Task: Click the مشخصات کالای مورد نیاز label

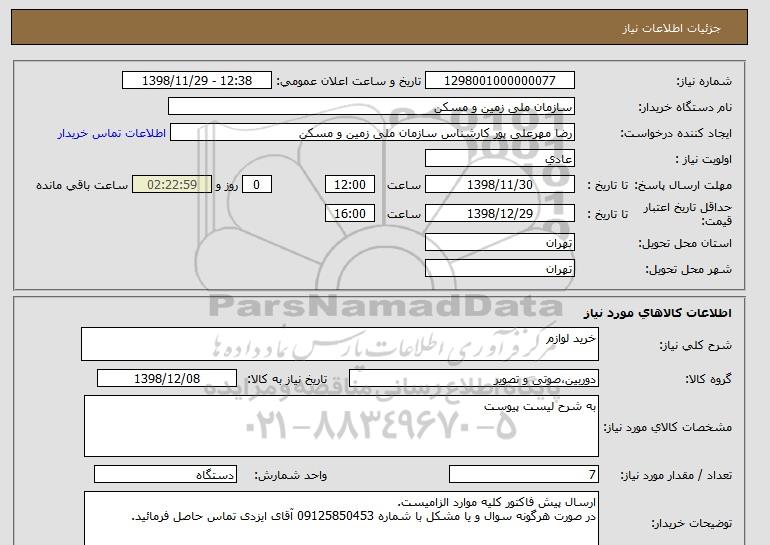Action: pyautogui.click(x=668, y=427)
